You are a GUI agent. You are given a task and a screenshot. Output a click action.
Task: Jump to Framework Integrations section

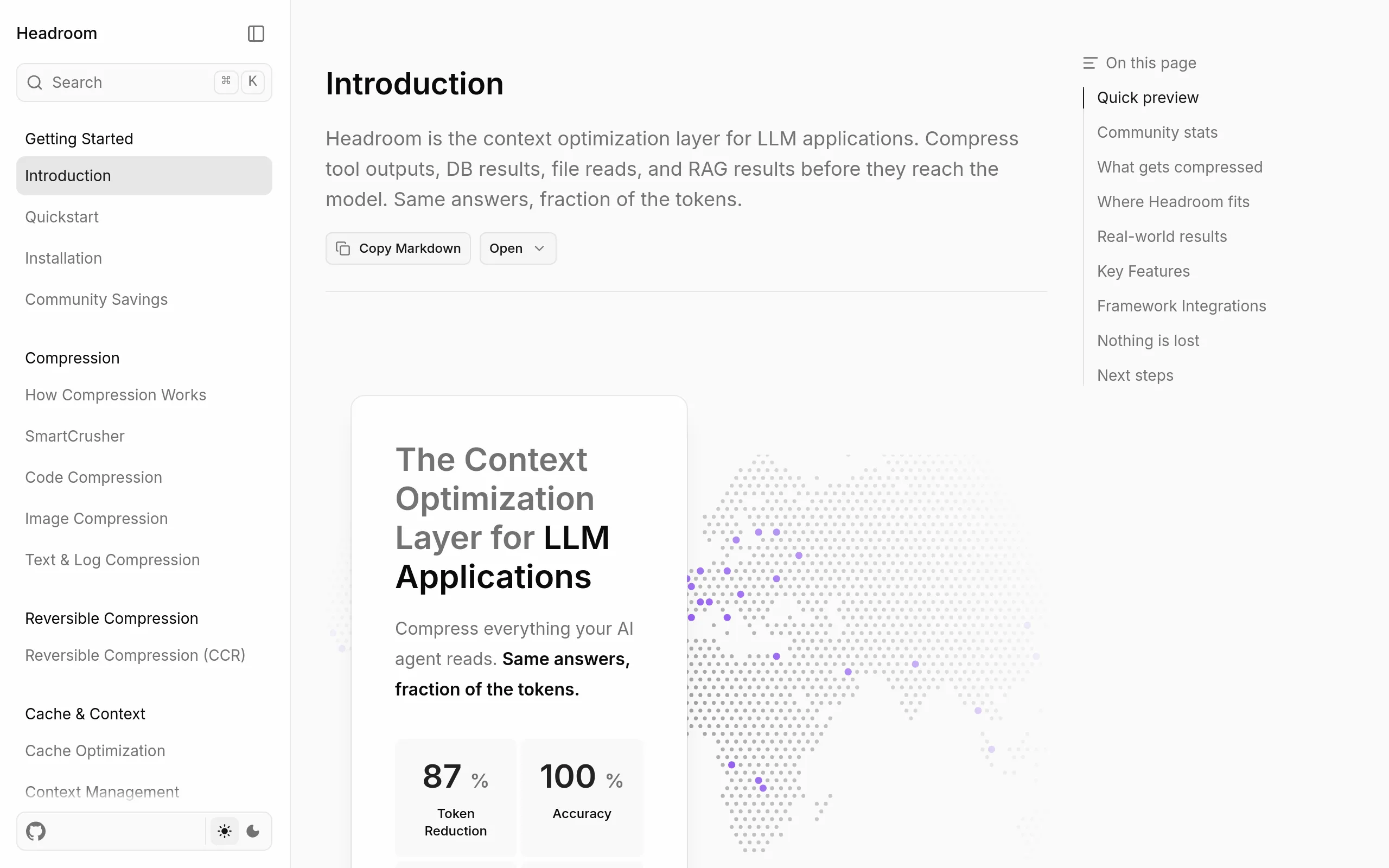(x=1181, y=306)
